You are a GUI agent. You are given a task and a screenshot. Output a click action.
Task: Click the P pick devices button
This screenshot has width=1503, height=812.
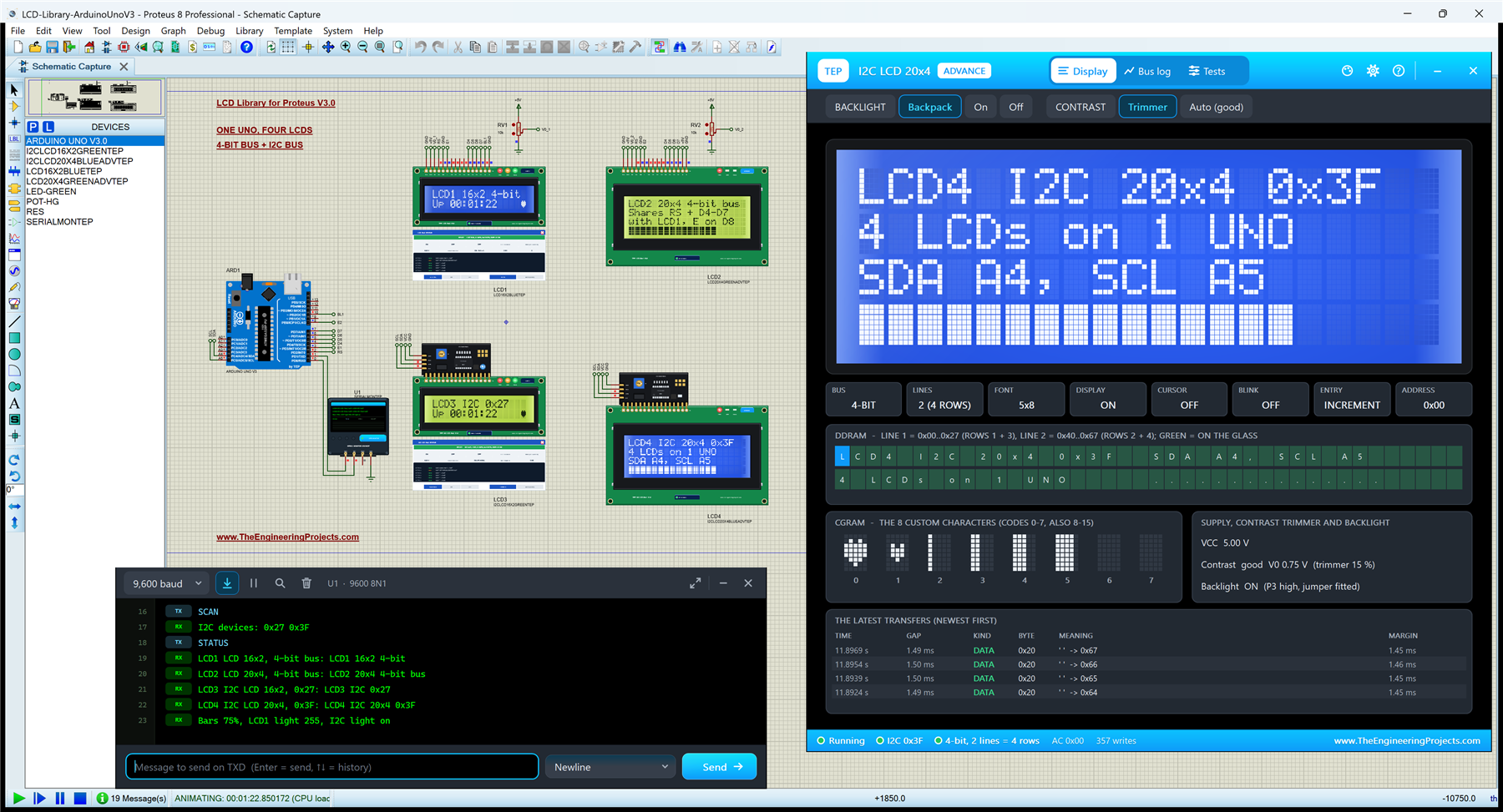click(33, 127)
